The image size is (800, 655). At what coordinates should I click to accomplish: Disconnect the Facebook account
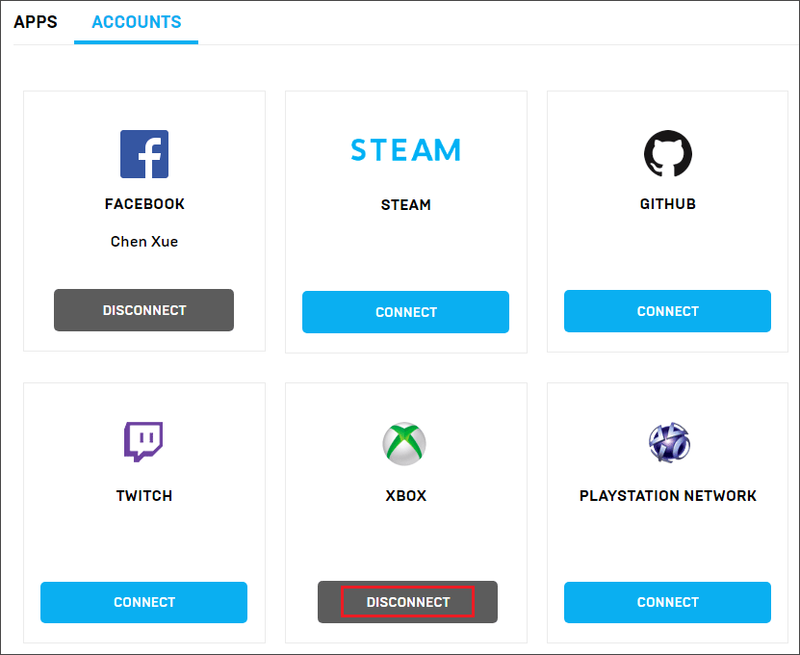pos(144,310)
